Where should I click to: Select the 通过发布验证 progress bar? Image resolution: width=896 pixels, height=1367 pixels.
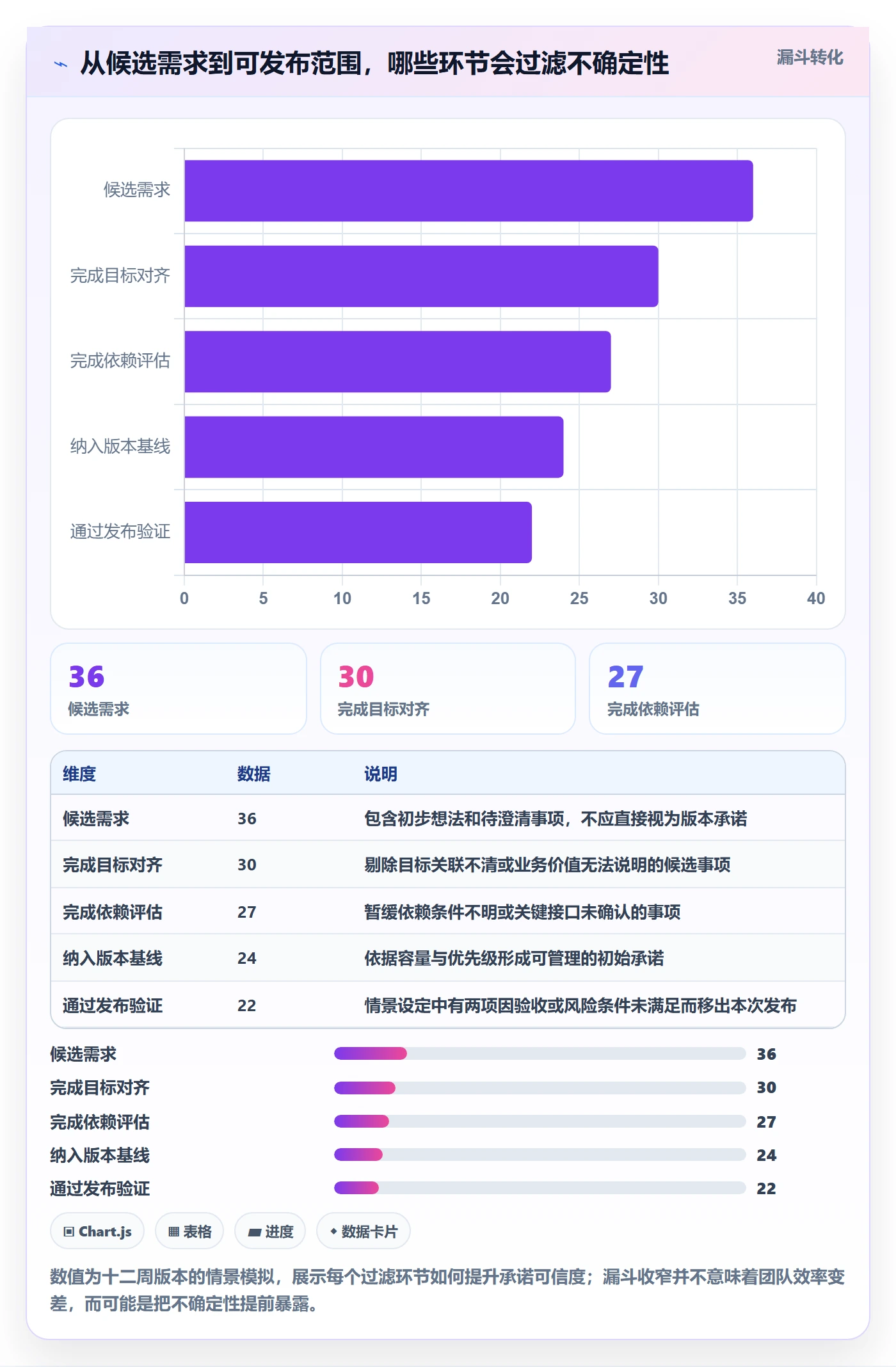540,1188
